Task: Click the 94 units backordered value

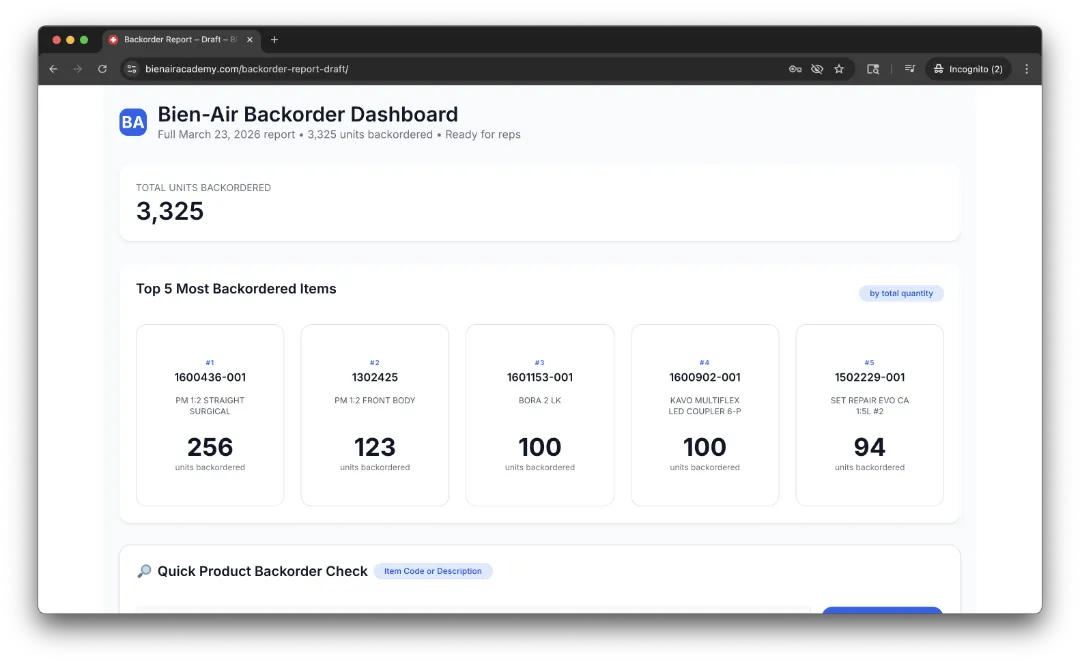Action: coord(869,447)
